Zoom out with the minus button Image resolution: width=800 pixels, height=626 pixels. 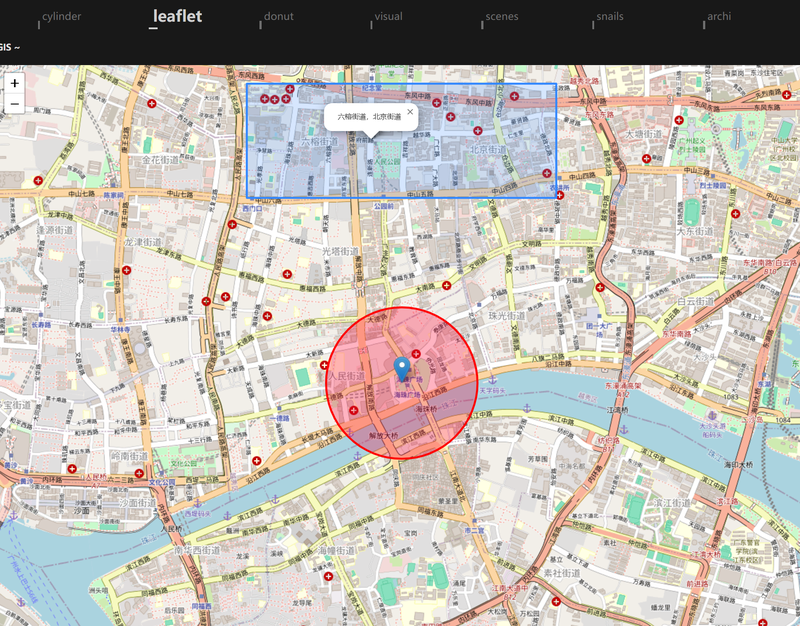click(x=15, y=104)
